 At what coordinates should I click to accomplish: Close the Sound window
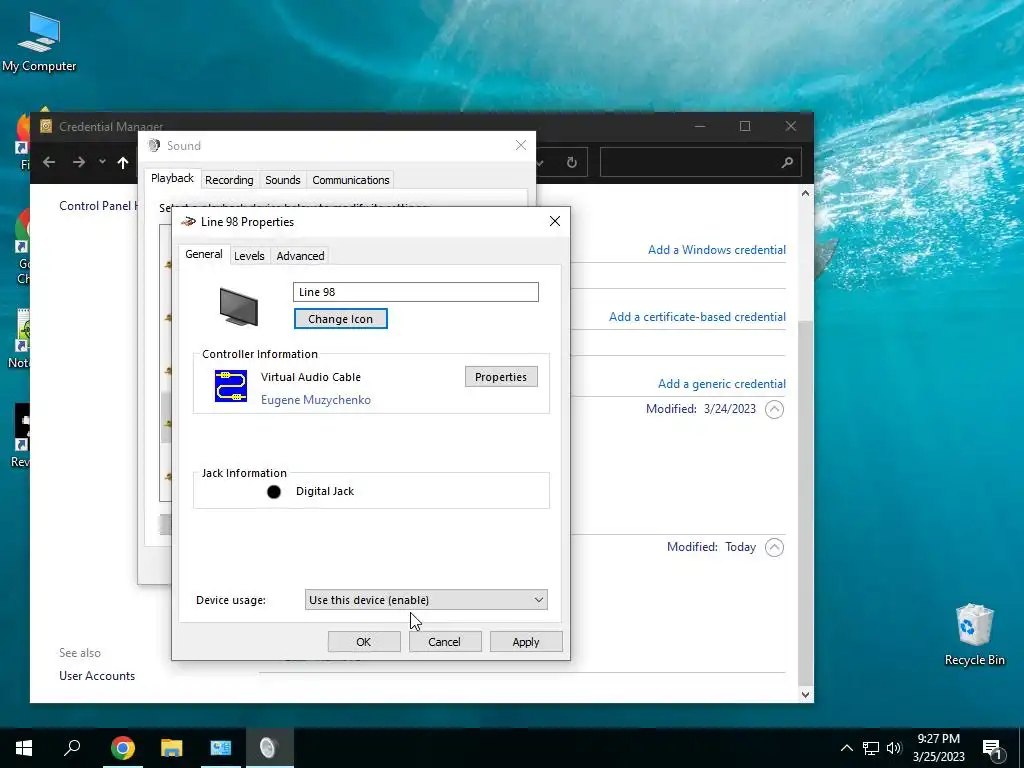pos(520,145)
